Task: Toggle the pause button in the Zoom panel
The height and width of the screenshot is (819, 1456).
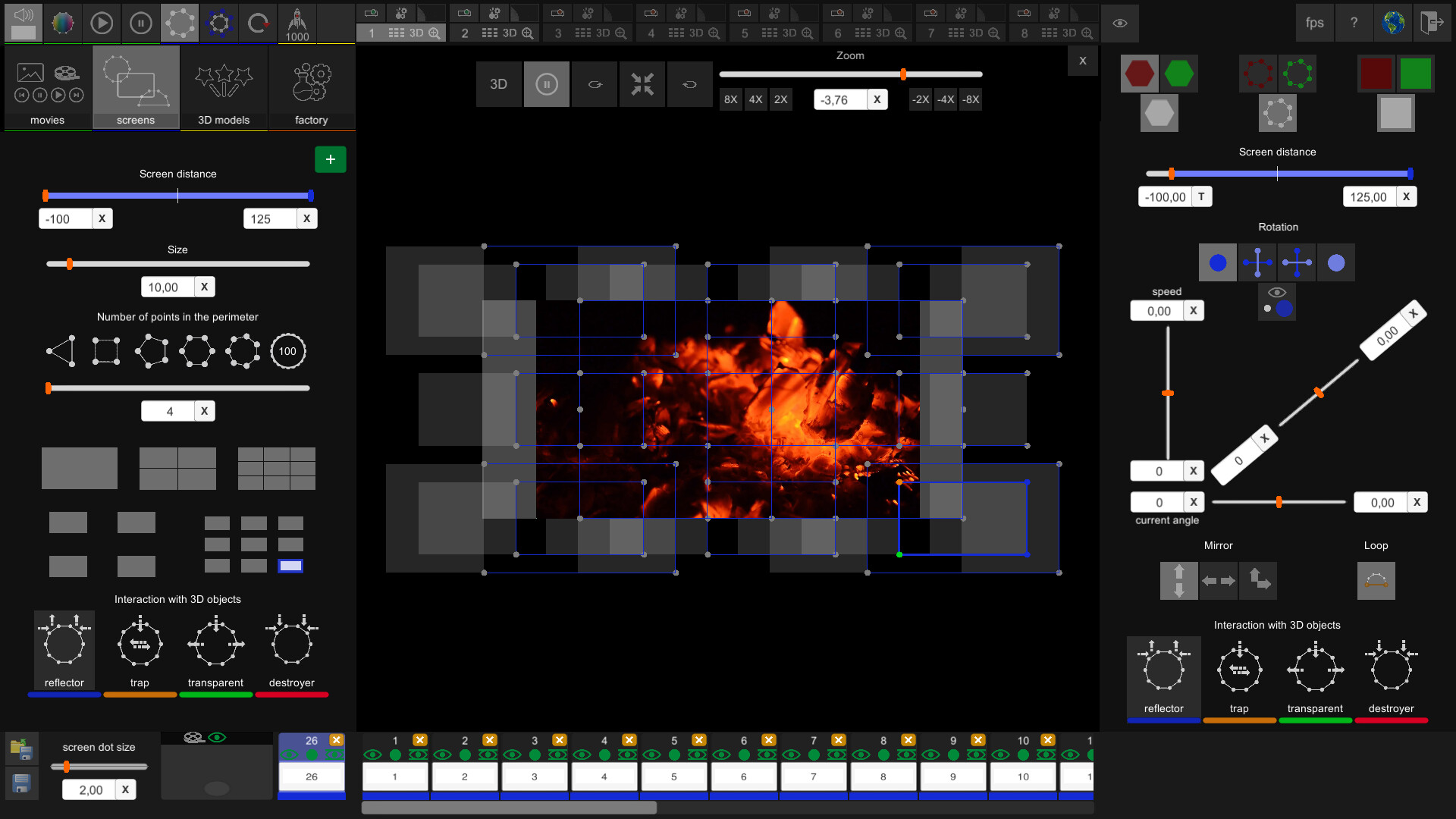Action: [546, 83]
